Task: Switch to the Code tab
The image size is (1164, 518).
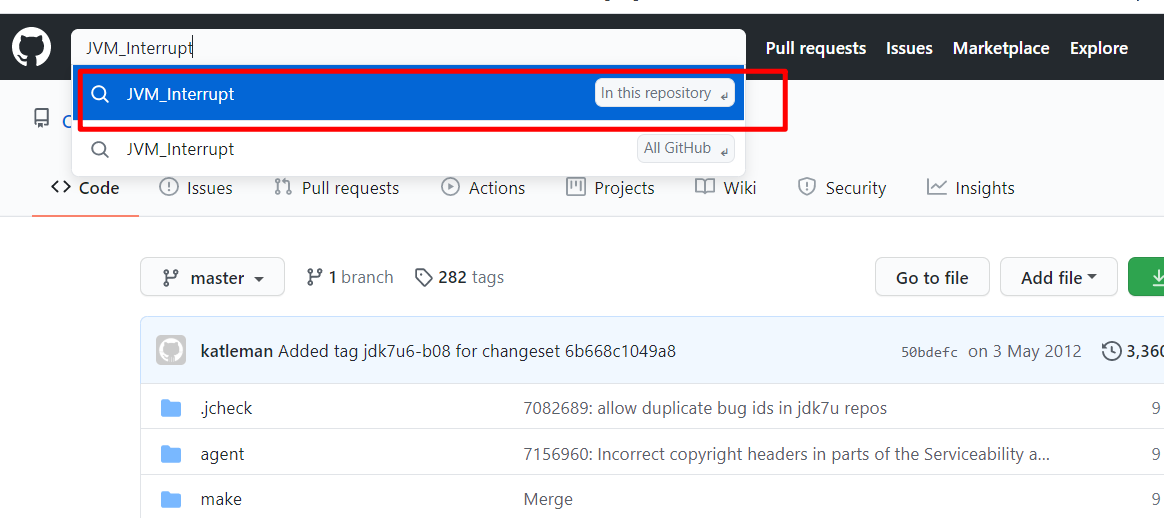Action: 85,188
